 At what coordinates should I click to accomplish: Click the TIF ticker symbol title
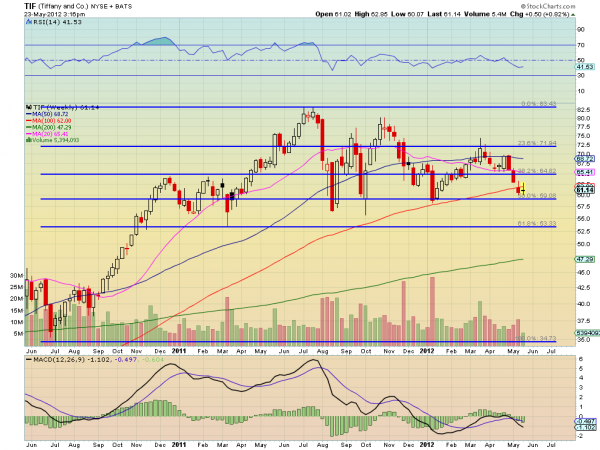click(30, 6)
